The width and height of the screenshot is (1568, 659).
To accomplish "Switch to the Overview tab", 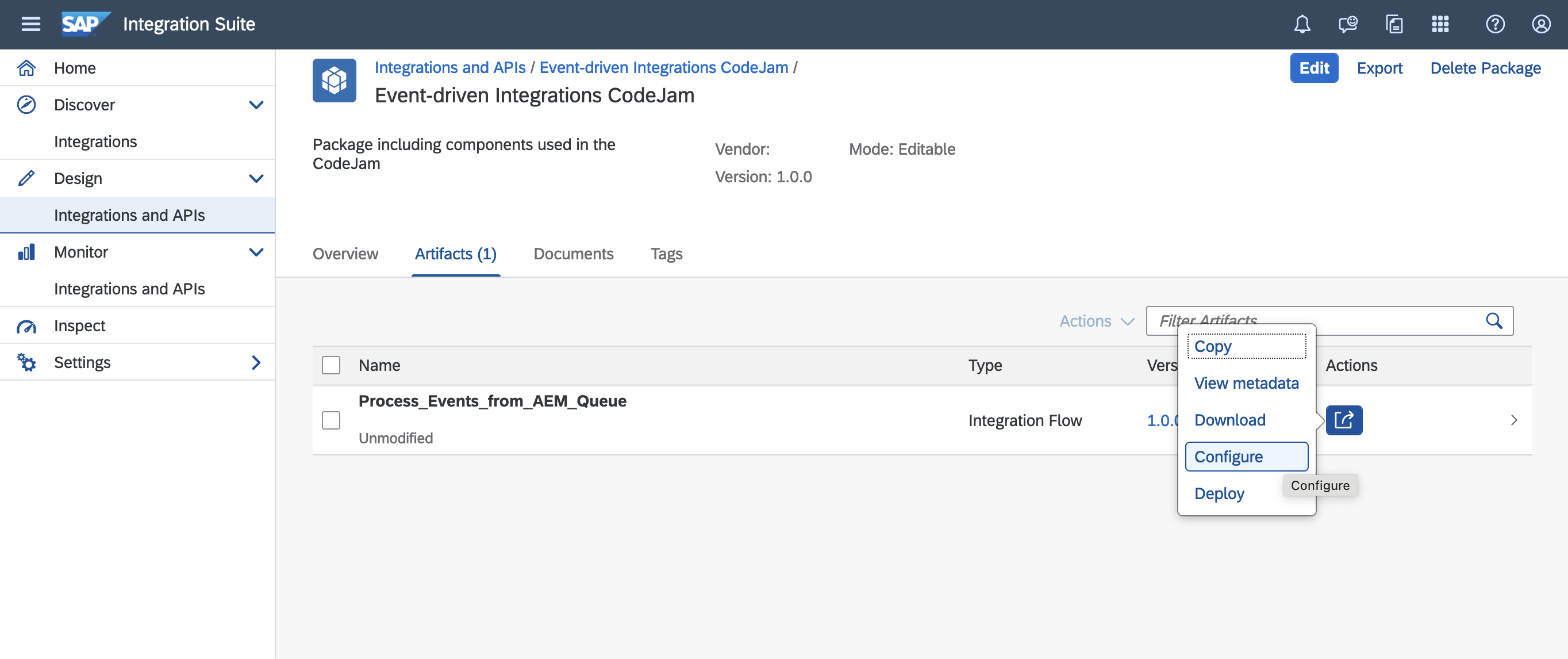I will click(x=345, y=254).
